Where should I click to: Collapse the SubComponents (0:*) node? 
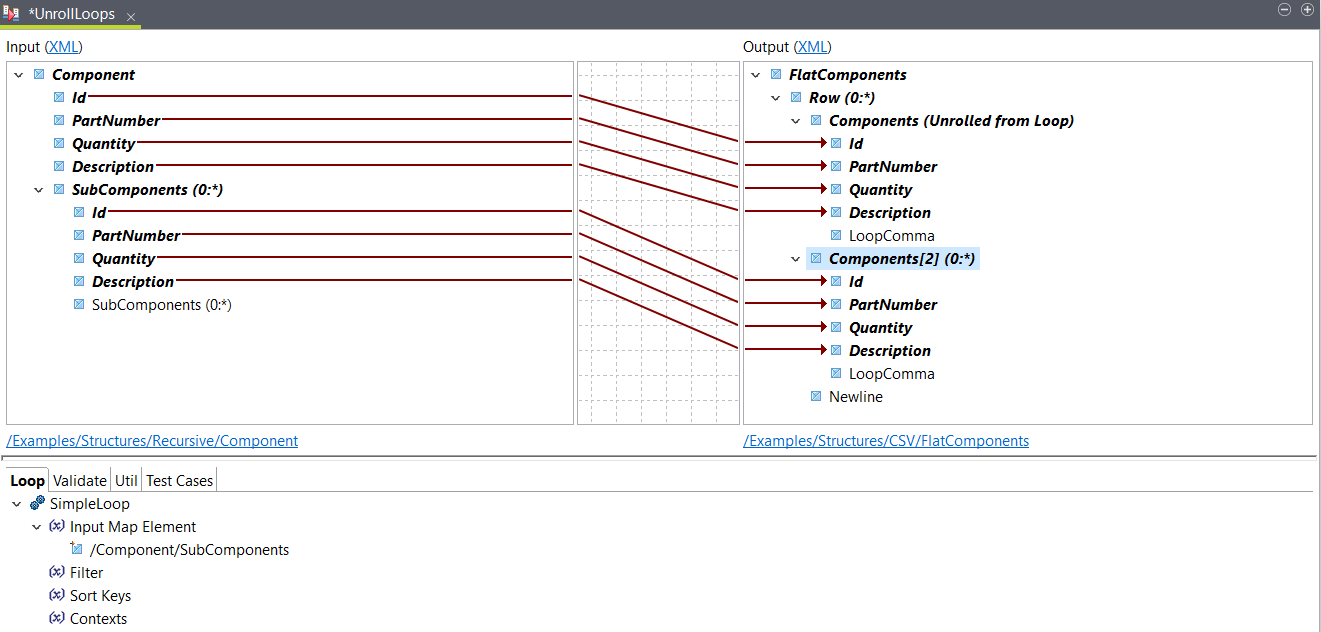[x=38, y=189]
